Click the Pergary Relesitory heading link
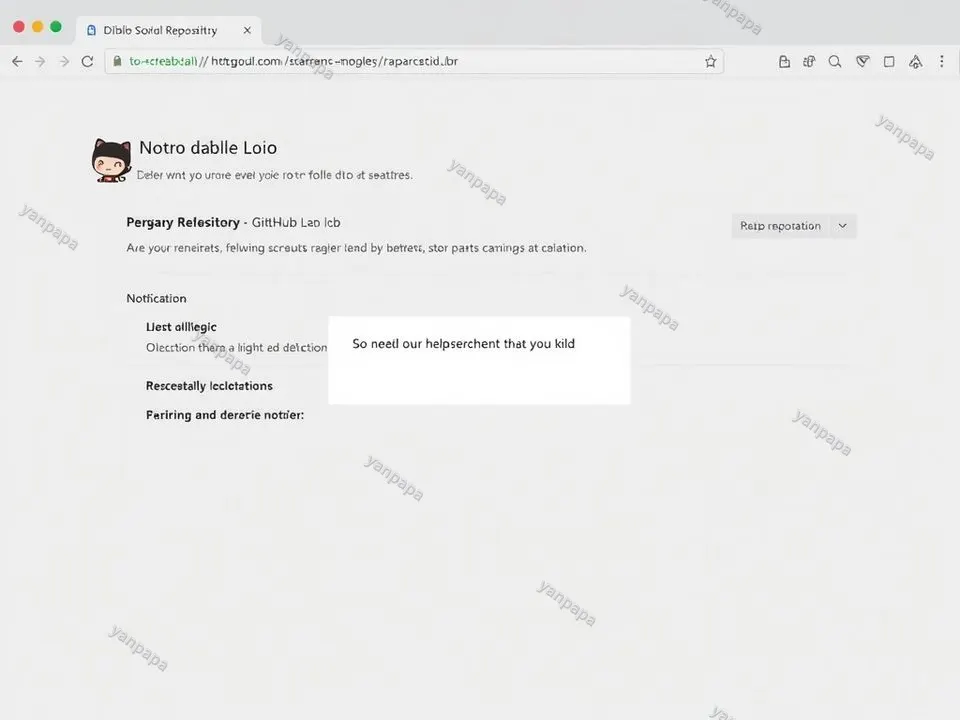The width and height of the screenshot is (960, 720). click(x=183, y=222)
